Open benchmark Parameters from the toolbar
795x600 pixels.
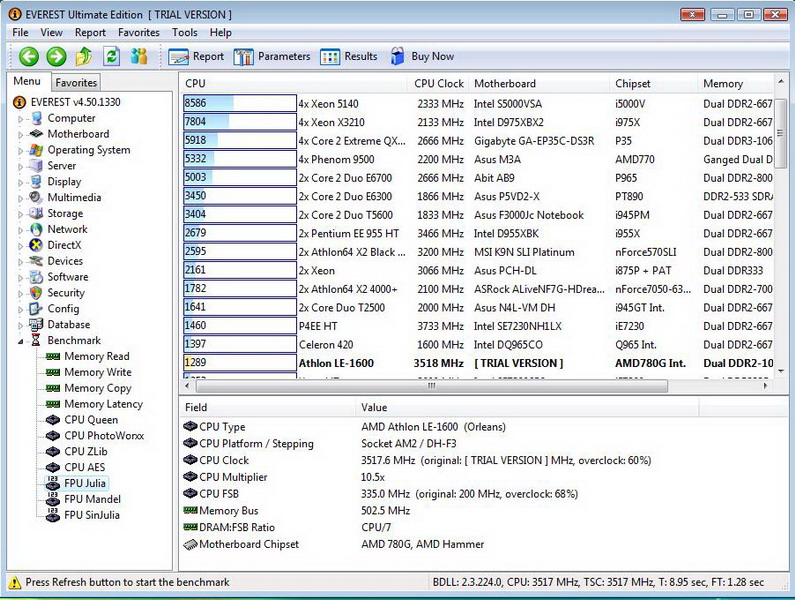(x=272, y=57)
